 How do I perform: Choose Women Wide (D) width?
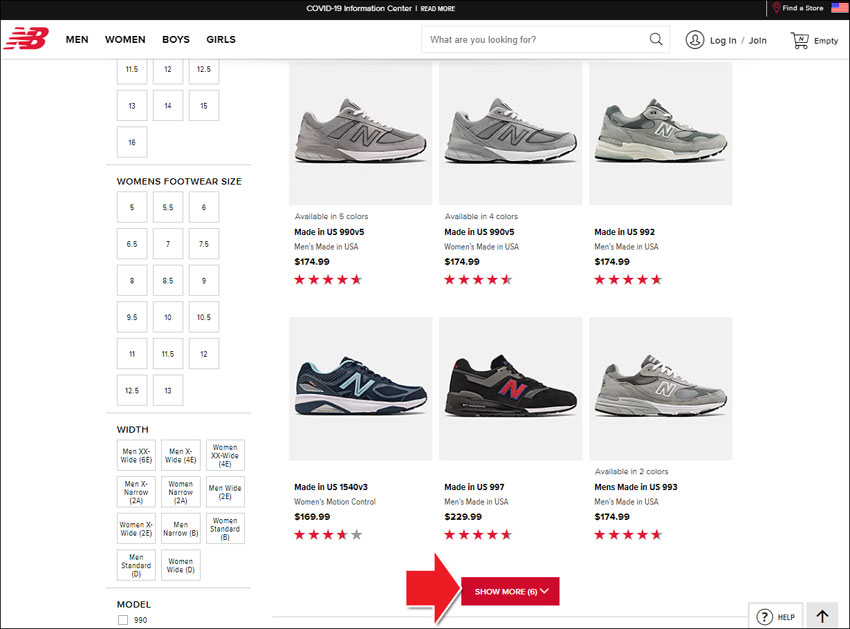(181, 565)
